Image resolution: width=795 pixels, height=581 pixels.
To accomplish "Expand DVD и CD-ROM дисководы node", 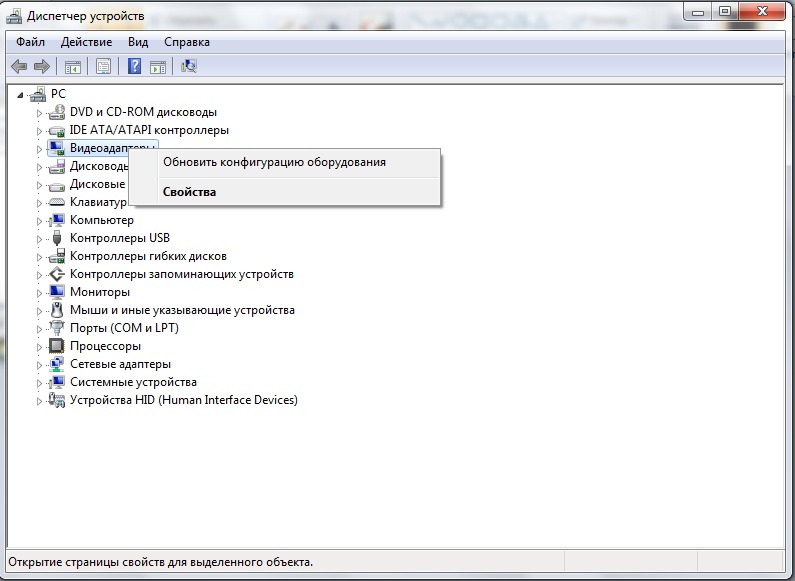I will point(39,113).
